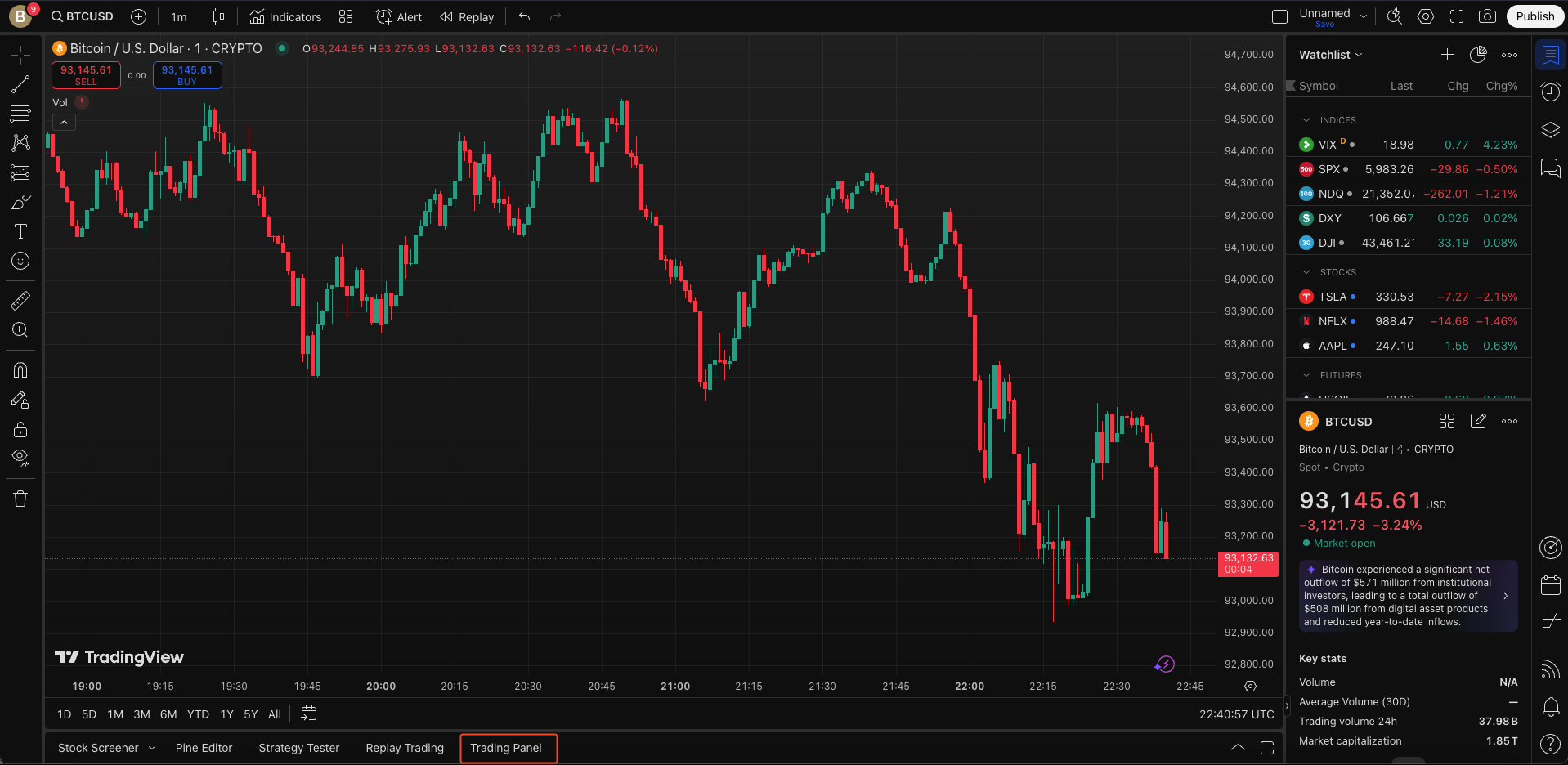Select the Text tool in left toolbar
Viewport: 1568px width, 765px height.
(20, 231)
